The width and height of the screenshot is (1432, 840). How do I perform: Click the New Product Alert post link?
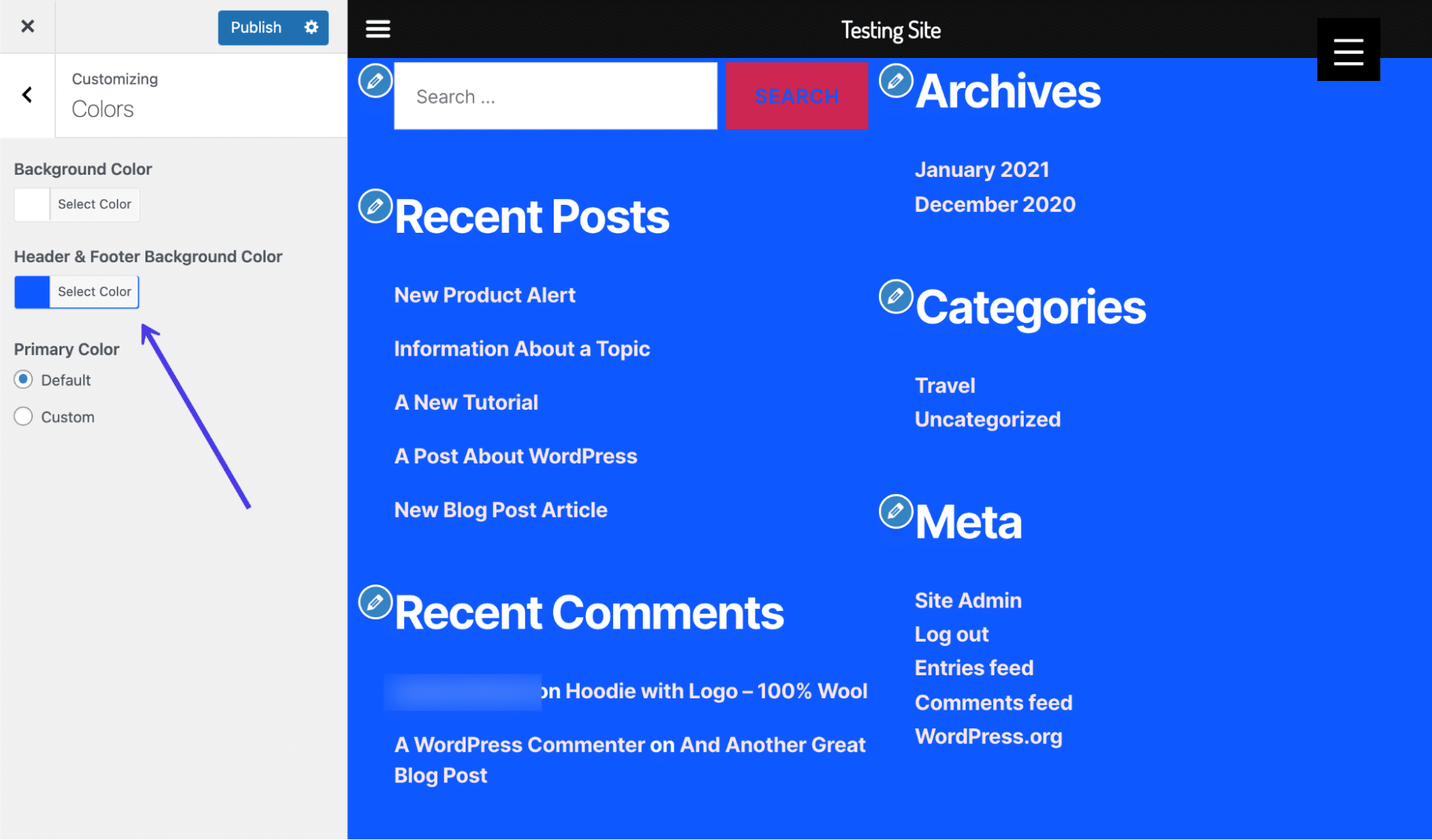tap(483, 294)
